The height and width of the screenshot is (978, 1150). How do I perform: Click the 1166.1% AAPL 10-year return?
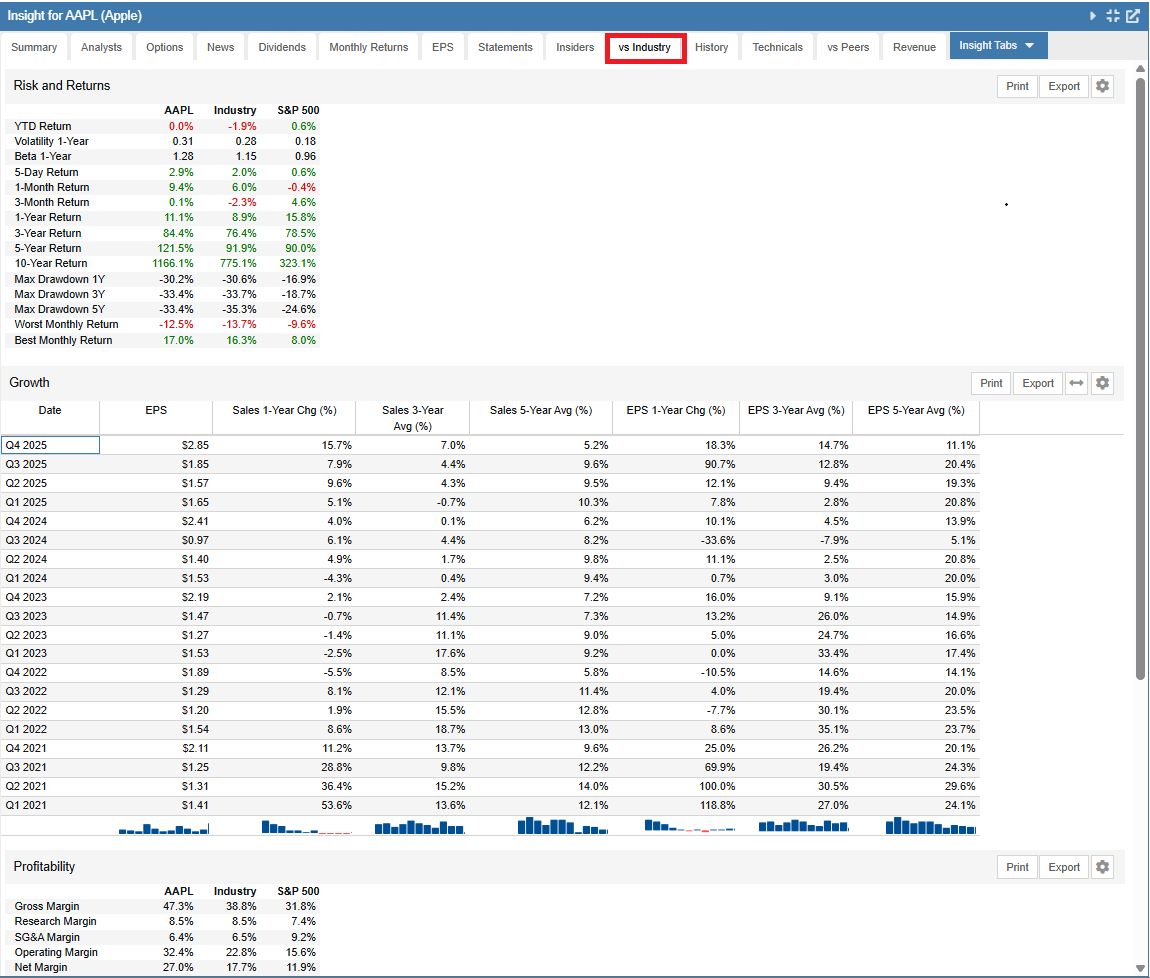[173, 263]
